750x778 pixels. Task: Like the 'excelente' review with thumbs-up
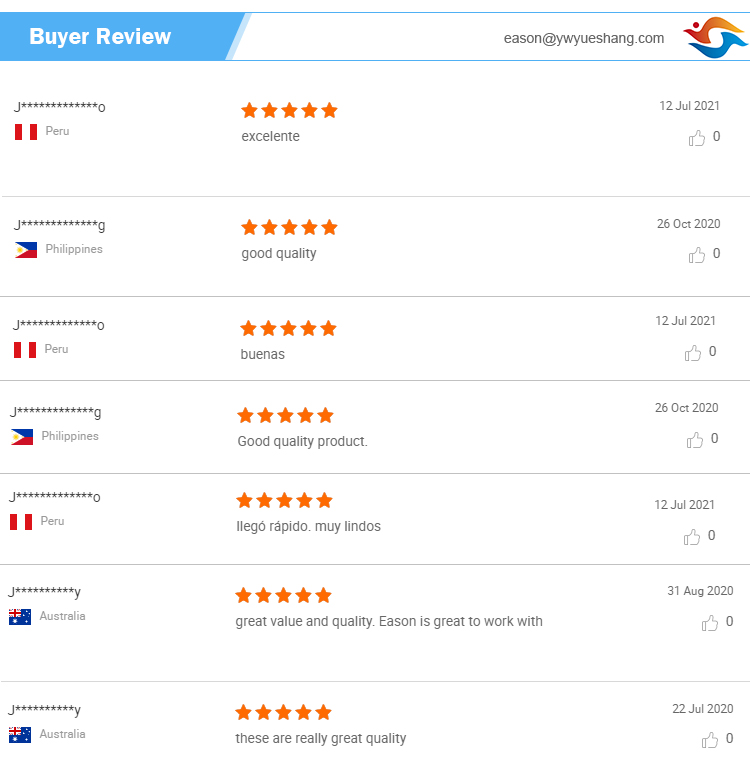tap(697, 138)
